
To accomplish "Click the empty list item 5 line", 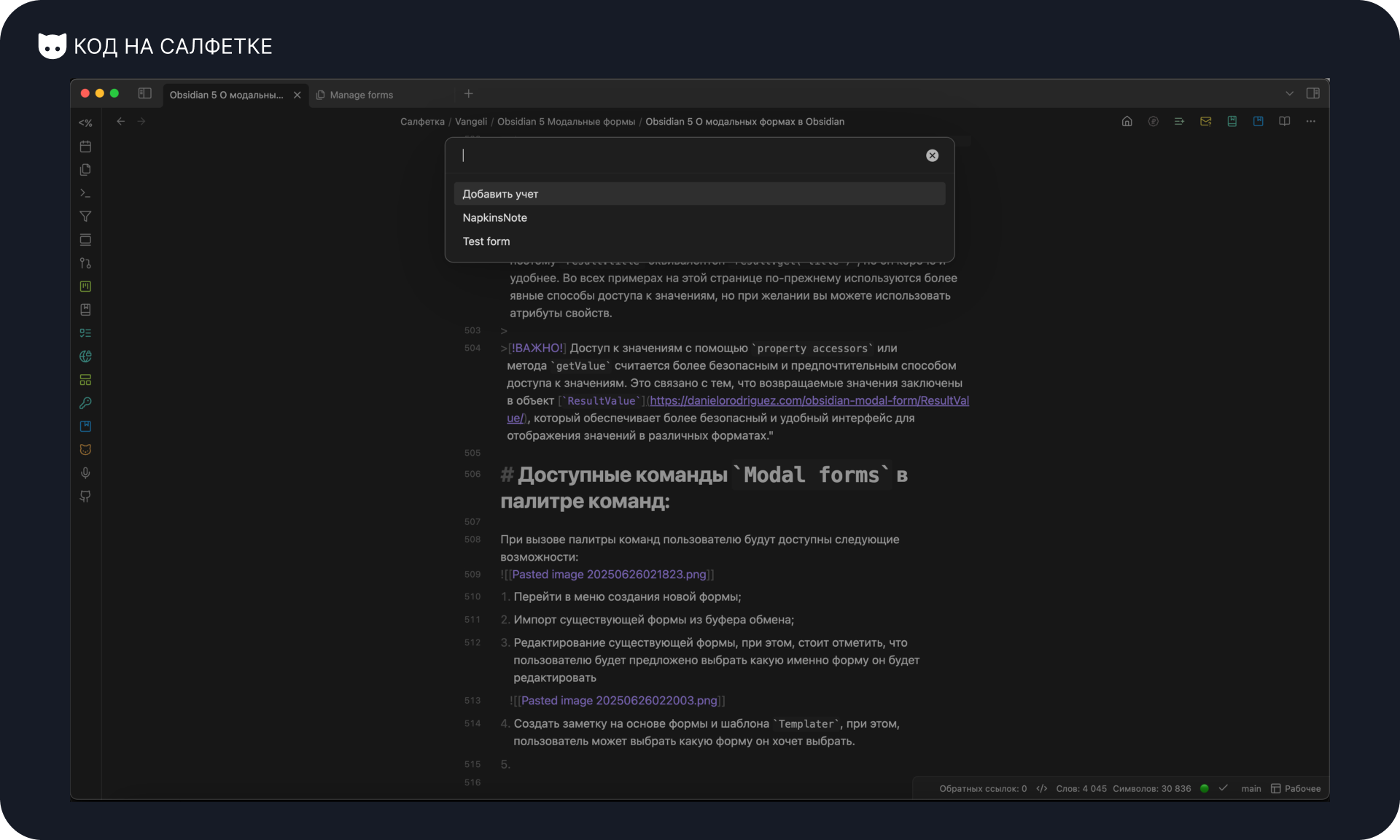I will click(x=505, y=764).
